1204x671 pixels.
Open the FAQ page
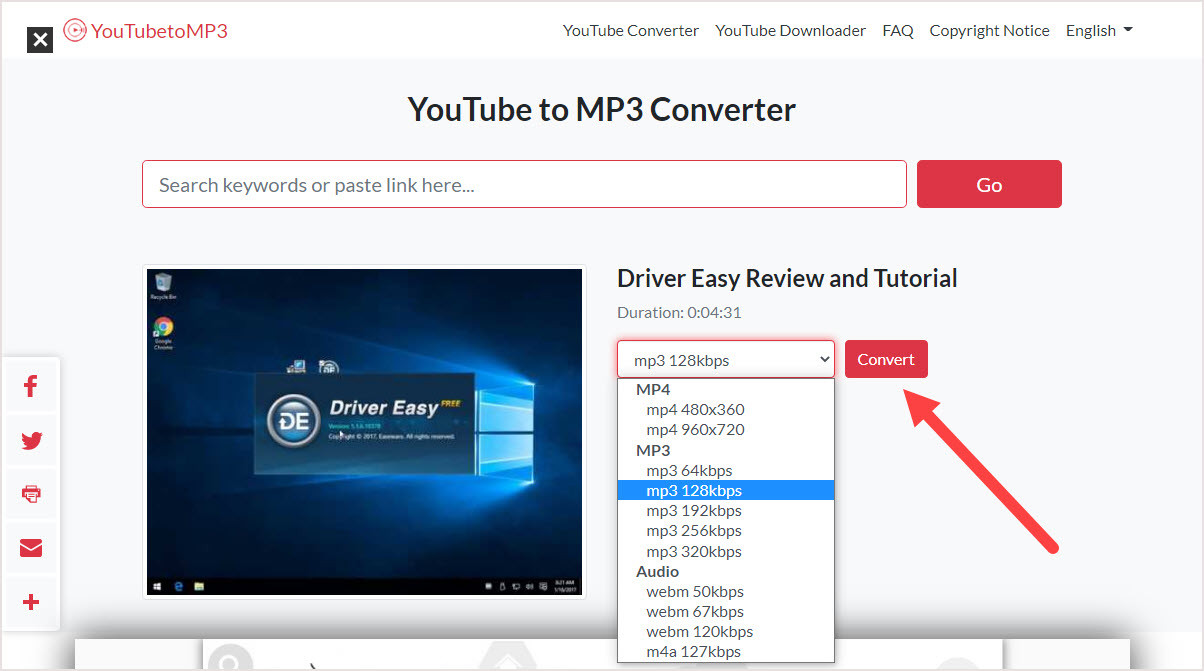897,30
